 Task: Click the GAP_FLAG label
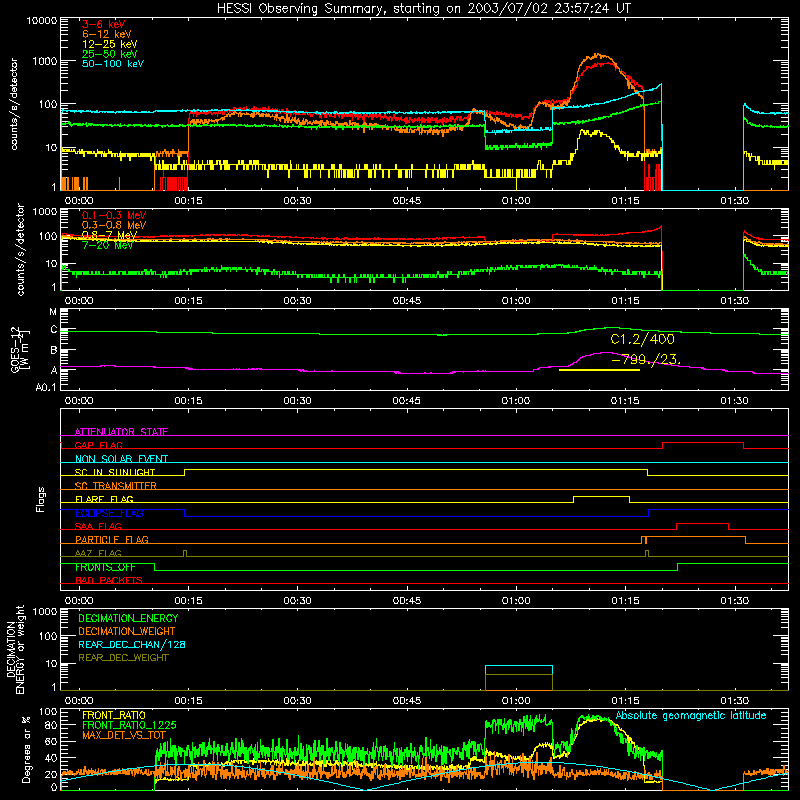(98, 445)
